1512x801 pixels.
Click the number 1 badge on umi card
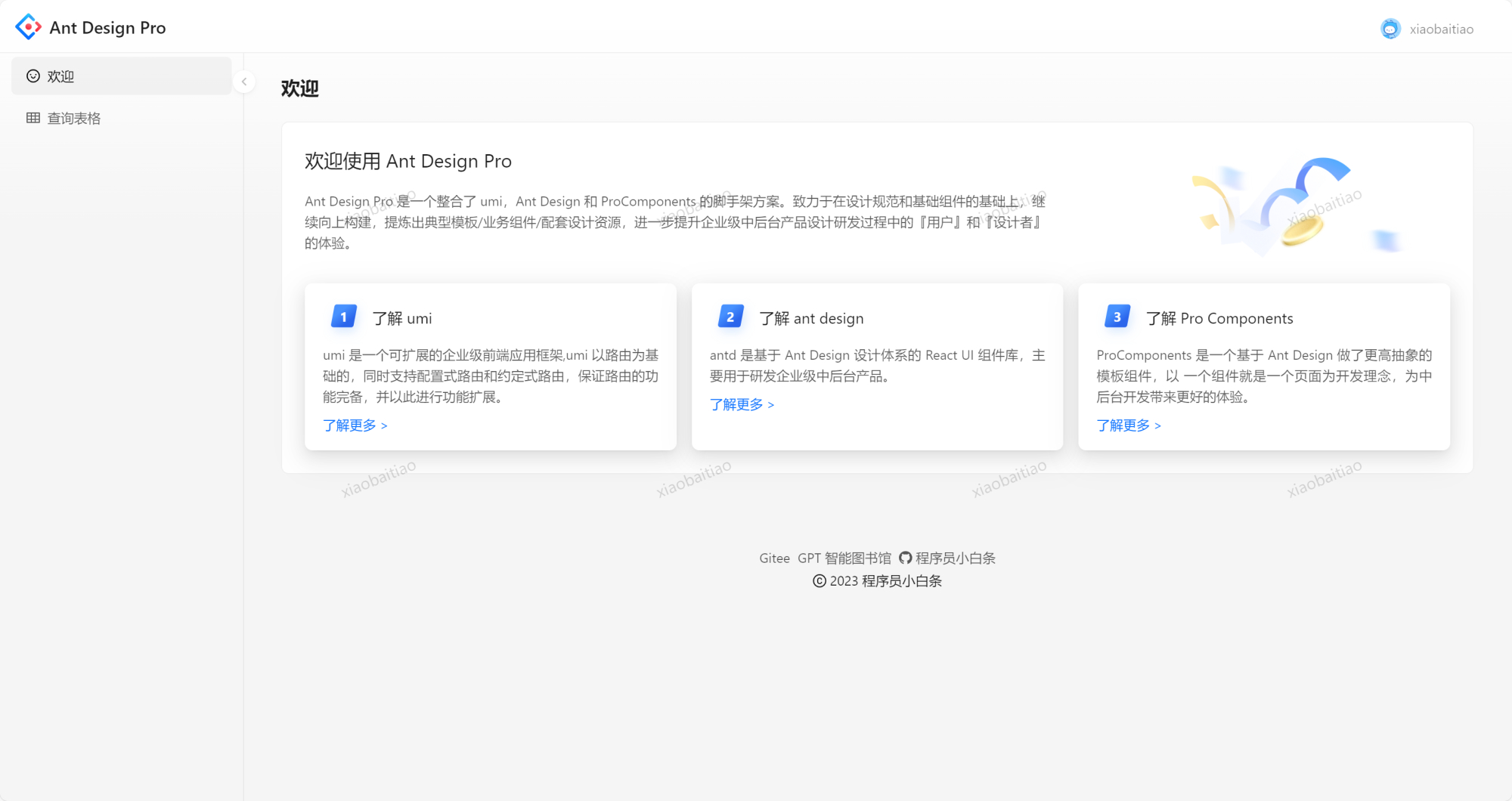point(344,317)
